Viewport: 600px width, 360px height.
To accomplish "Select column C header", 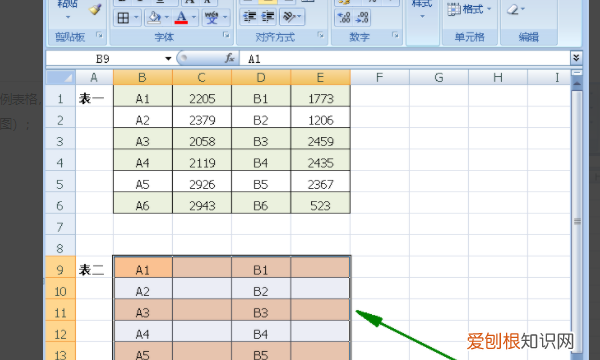I will [x=202, y=78].
